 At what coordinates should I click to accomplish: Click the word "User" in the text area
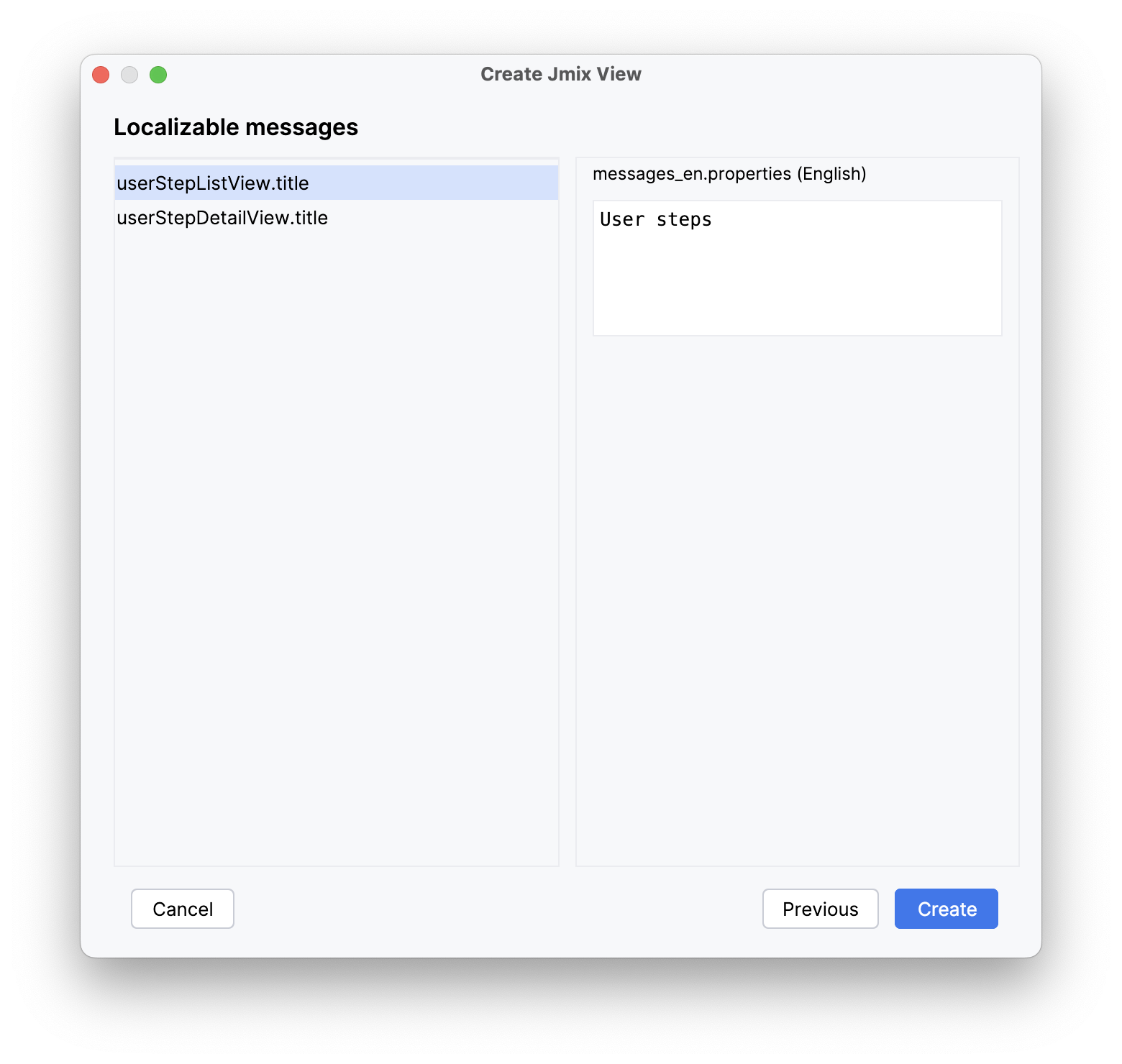tap(621, 220)
